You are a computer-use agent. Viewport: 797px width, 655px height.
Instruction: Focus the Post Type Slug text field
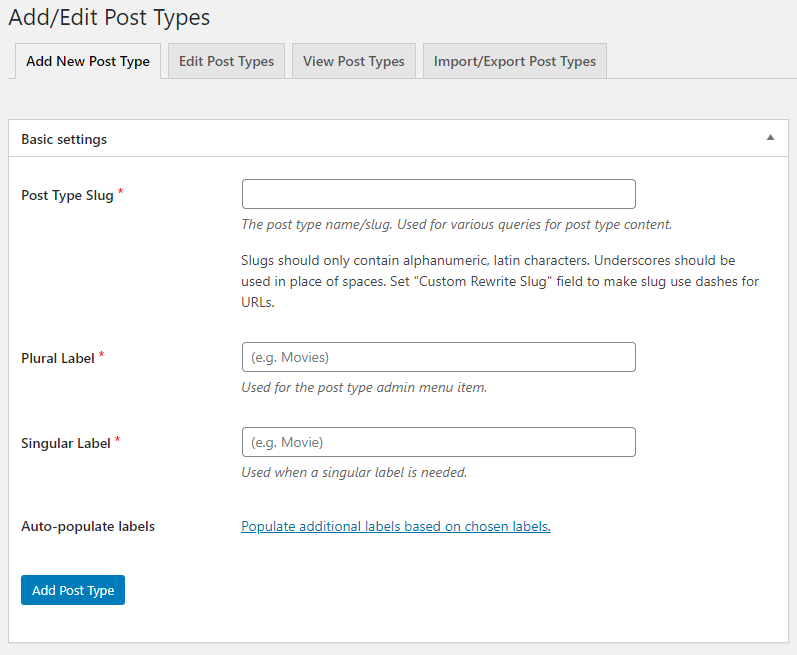438,194
